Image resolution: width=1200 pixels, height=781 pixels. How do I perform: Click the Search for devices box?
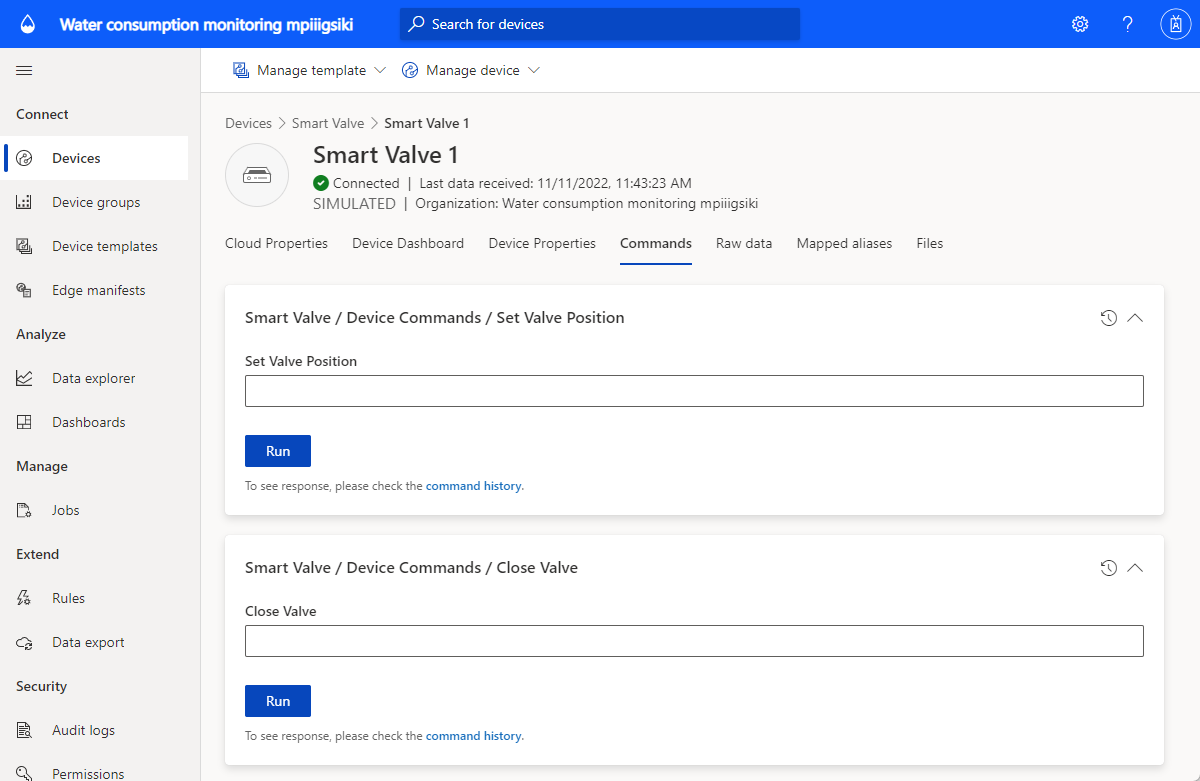tap(600, 24)
